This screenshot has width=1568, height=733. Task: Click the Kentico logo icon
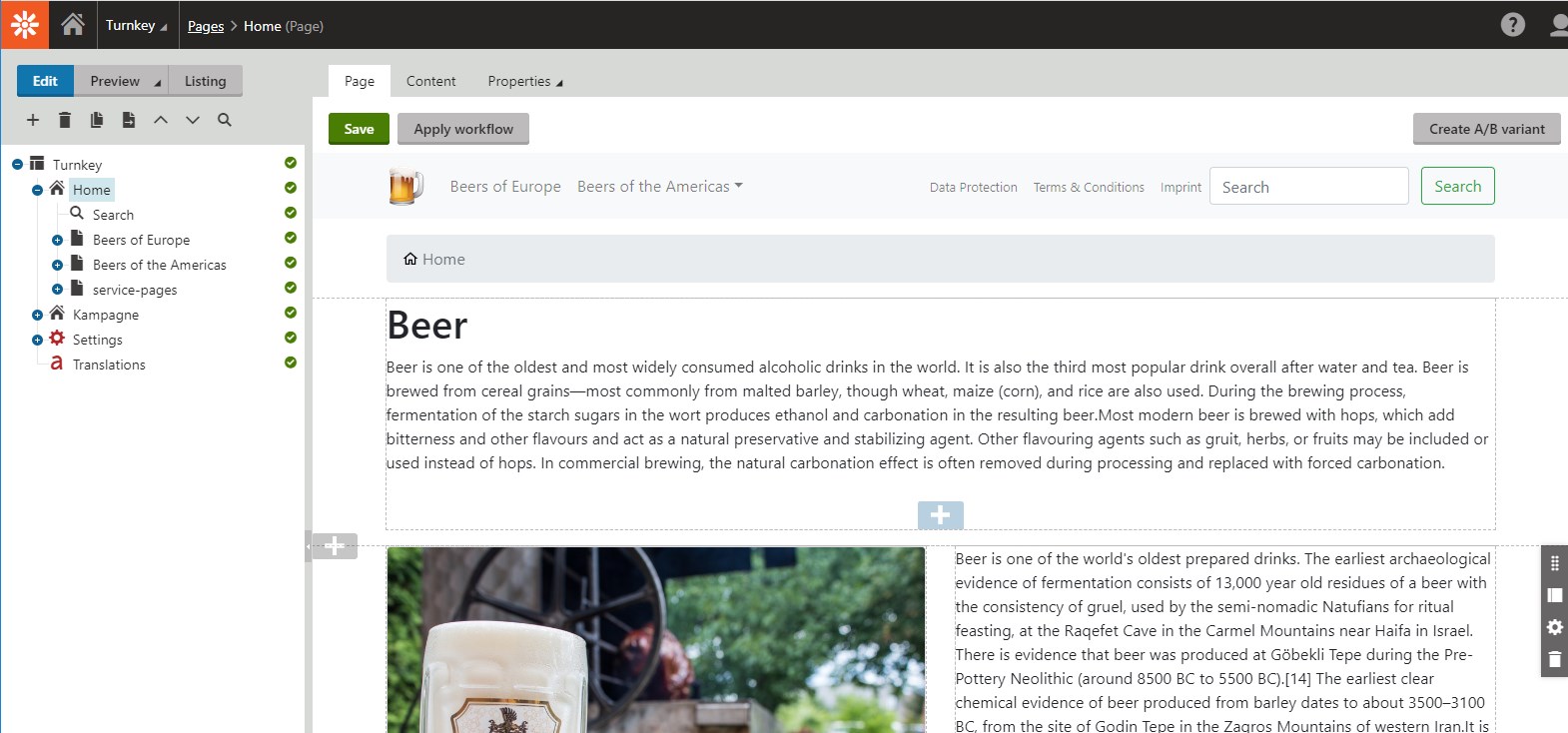click(24, 24)
